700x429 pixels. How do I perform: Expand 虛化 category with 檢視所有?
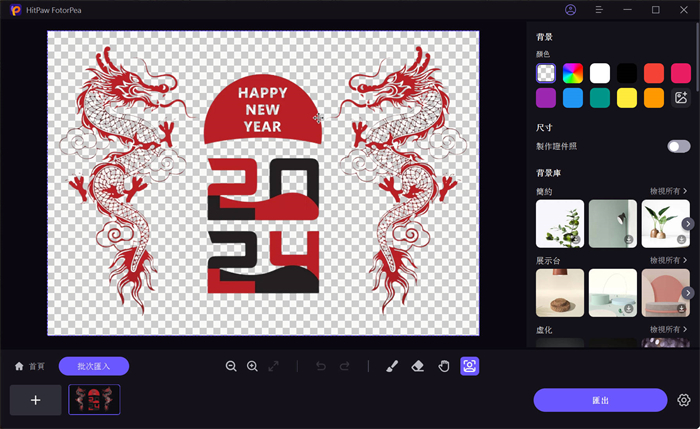668,329
